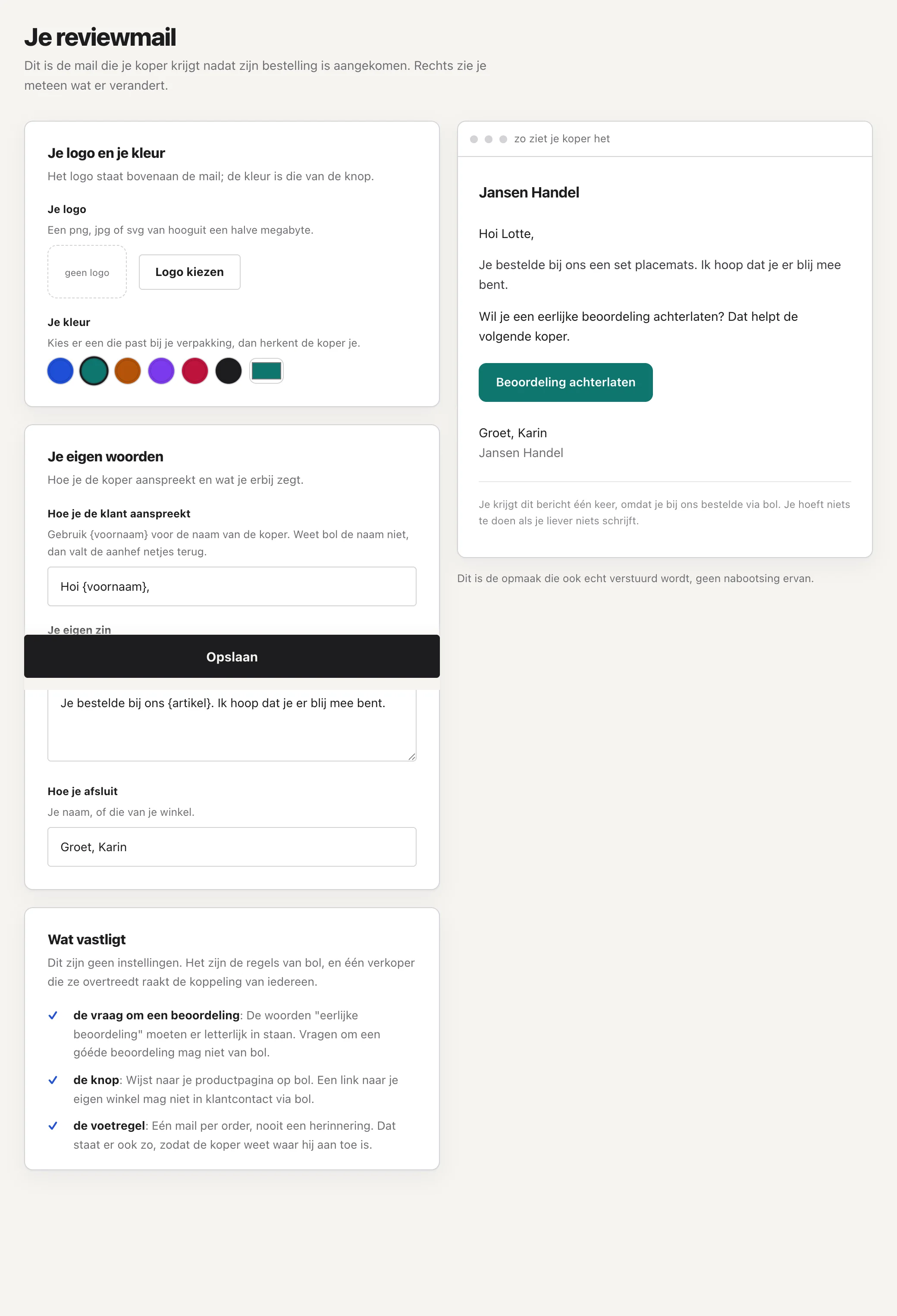Image resolution: width=897 pixels, height=1316 pixels.
Task: Click the first gray dot in preview header
Action: click(x=474, y=139)
